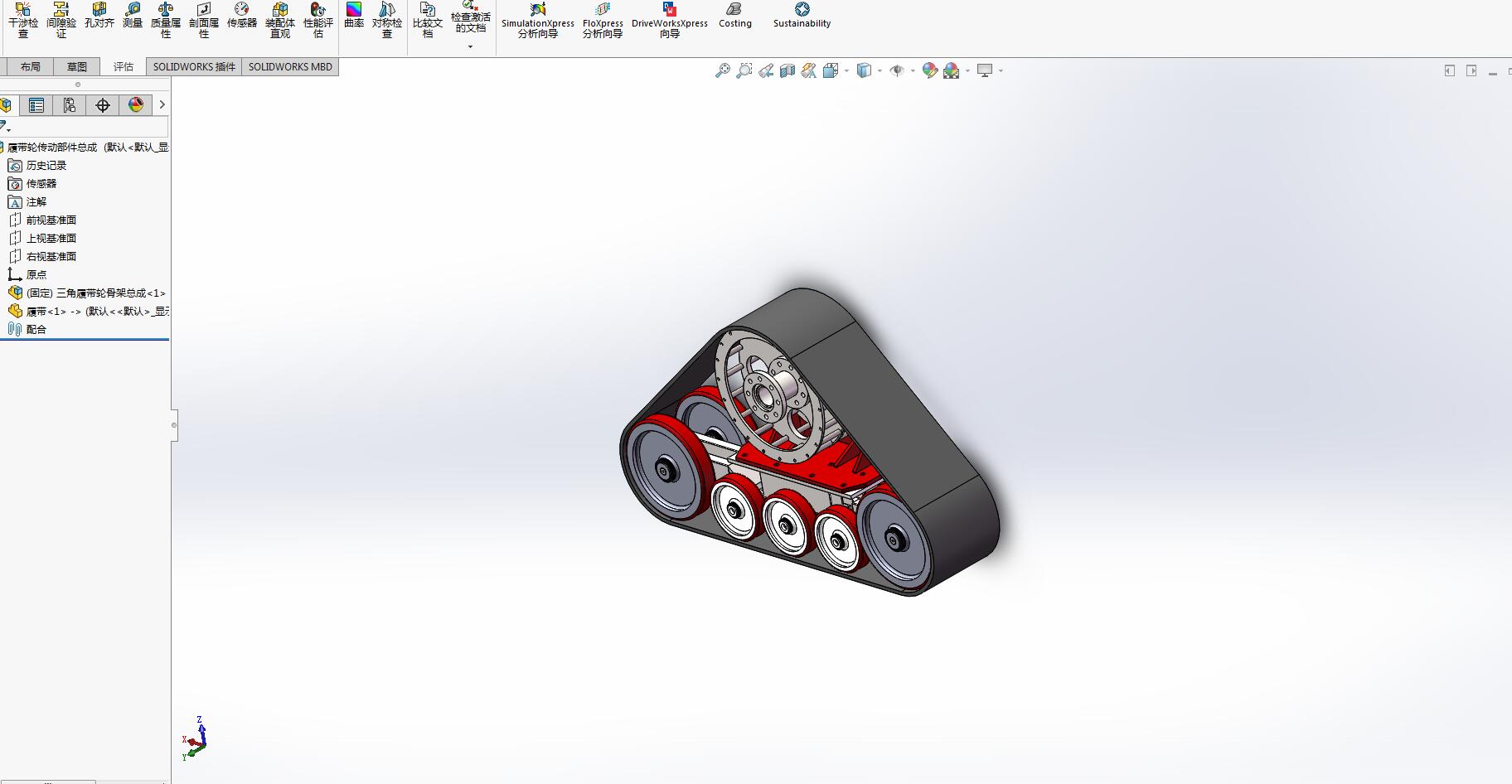Click the XYZ orientation triad

click(x=194, y=738)
